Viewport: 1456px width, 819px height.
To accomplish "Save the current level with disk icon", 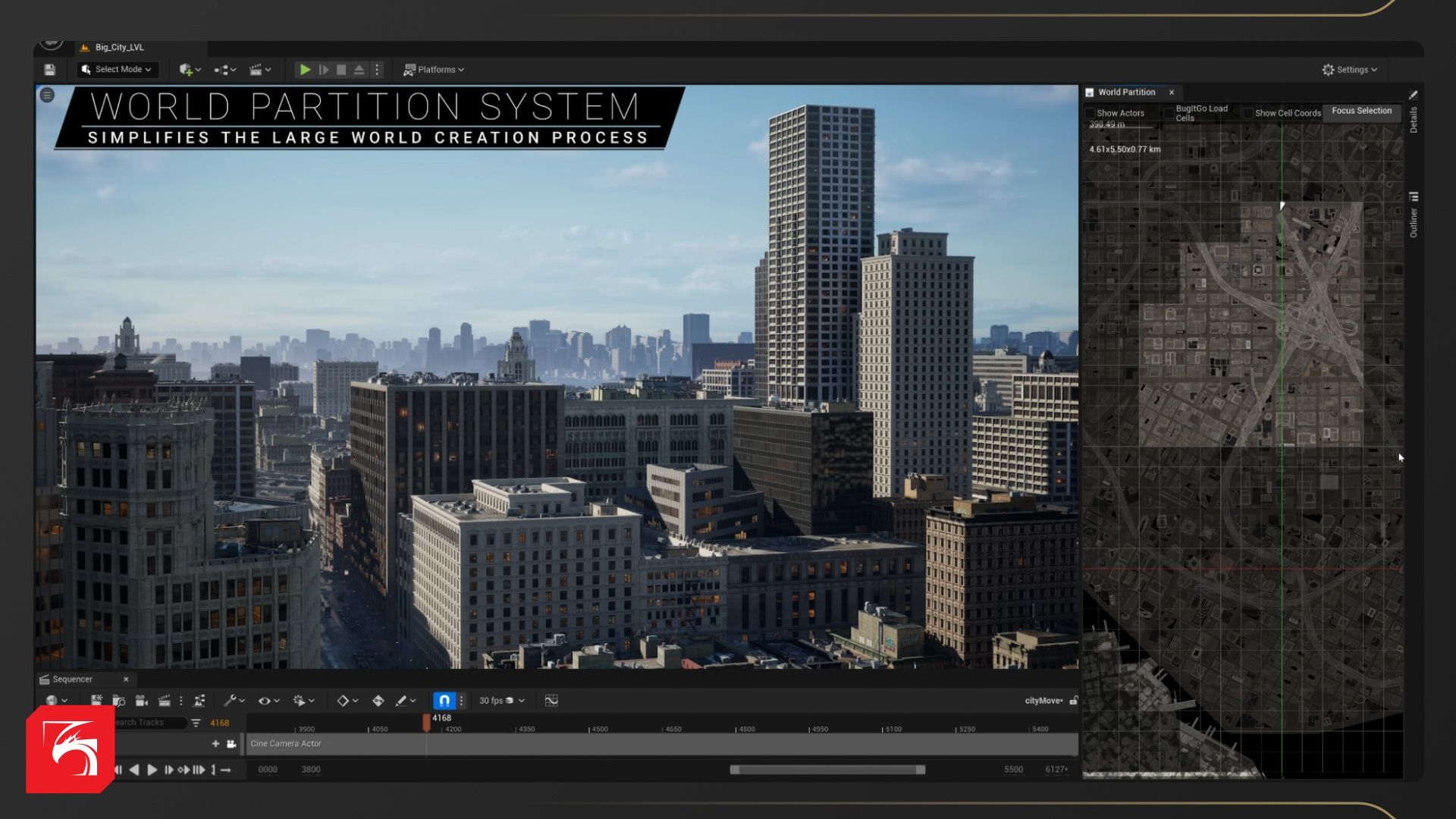I will pos(50,70).
